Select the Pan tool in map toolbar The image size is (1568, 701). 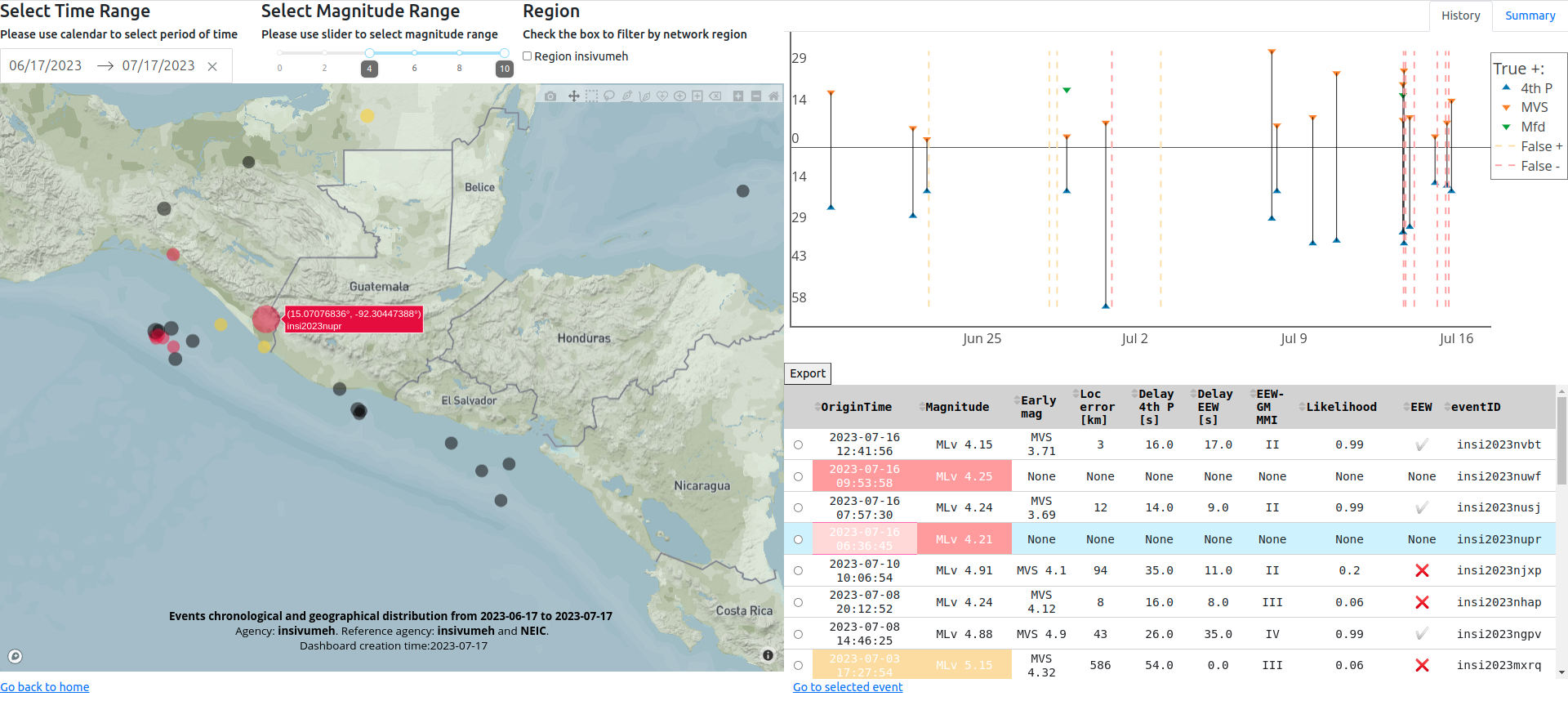(x=574, y=96)
